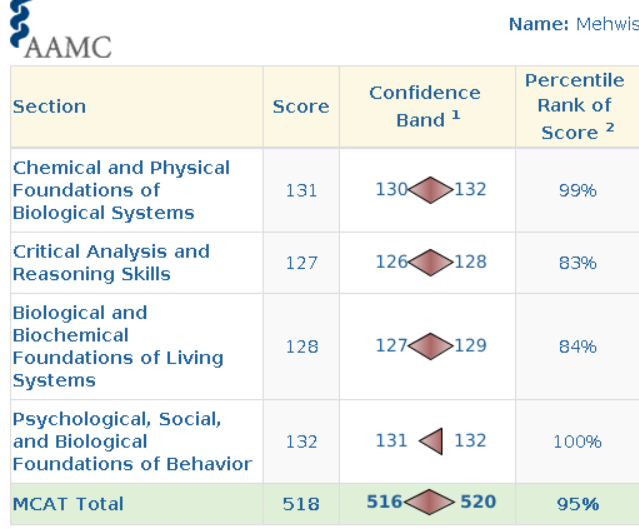The image size is (639, 529).
Task: Select the Section column header
Action: click(x=49, y=106)
